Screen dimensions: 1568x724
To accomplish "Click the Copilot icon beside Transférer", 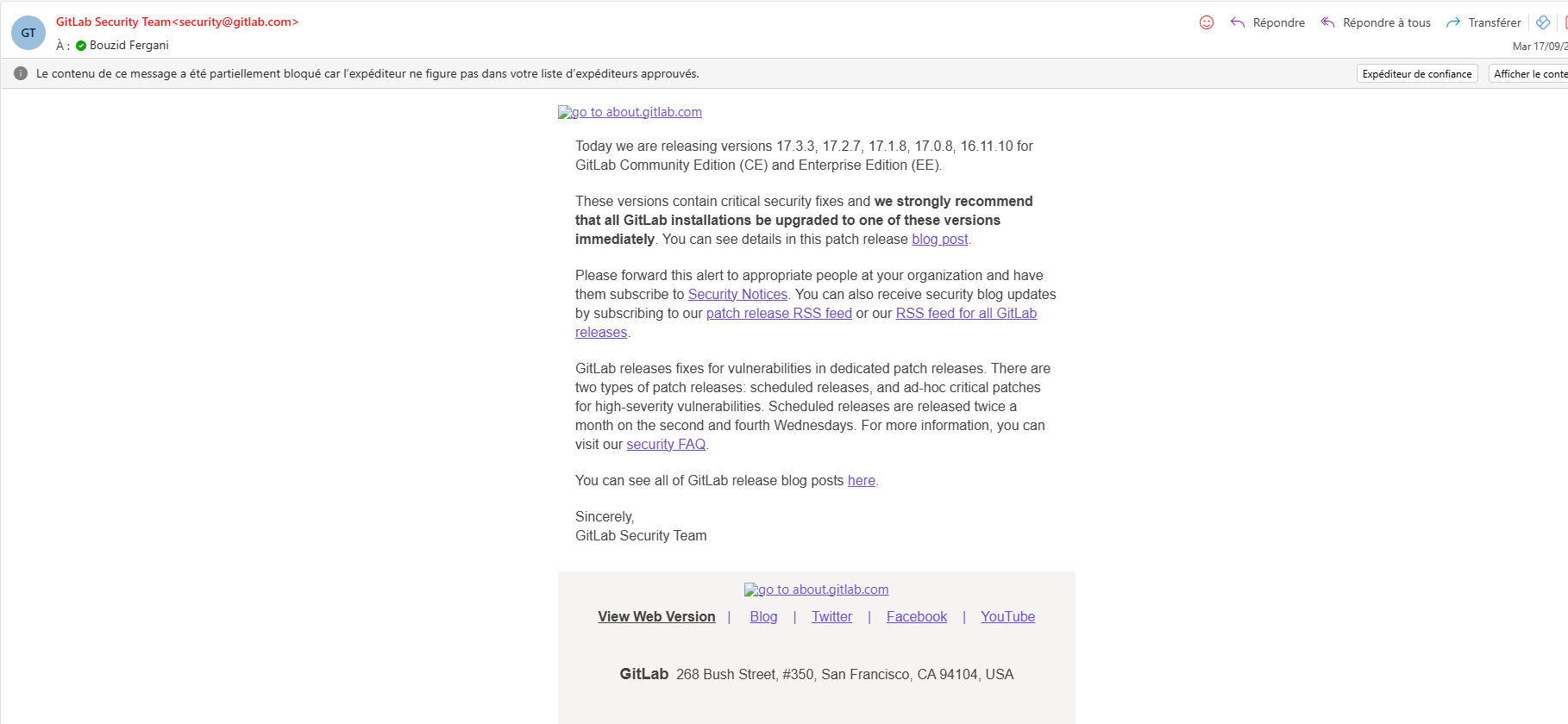I will click(1543, 22).
